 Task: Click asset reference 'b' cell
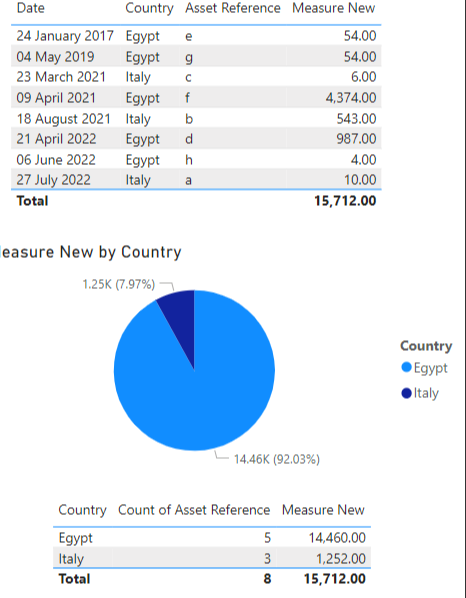tap(189, 119)
